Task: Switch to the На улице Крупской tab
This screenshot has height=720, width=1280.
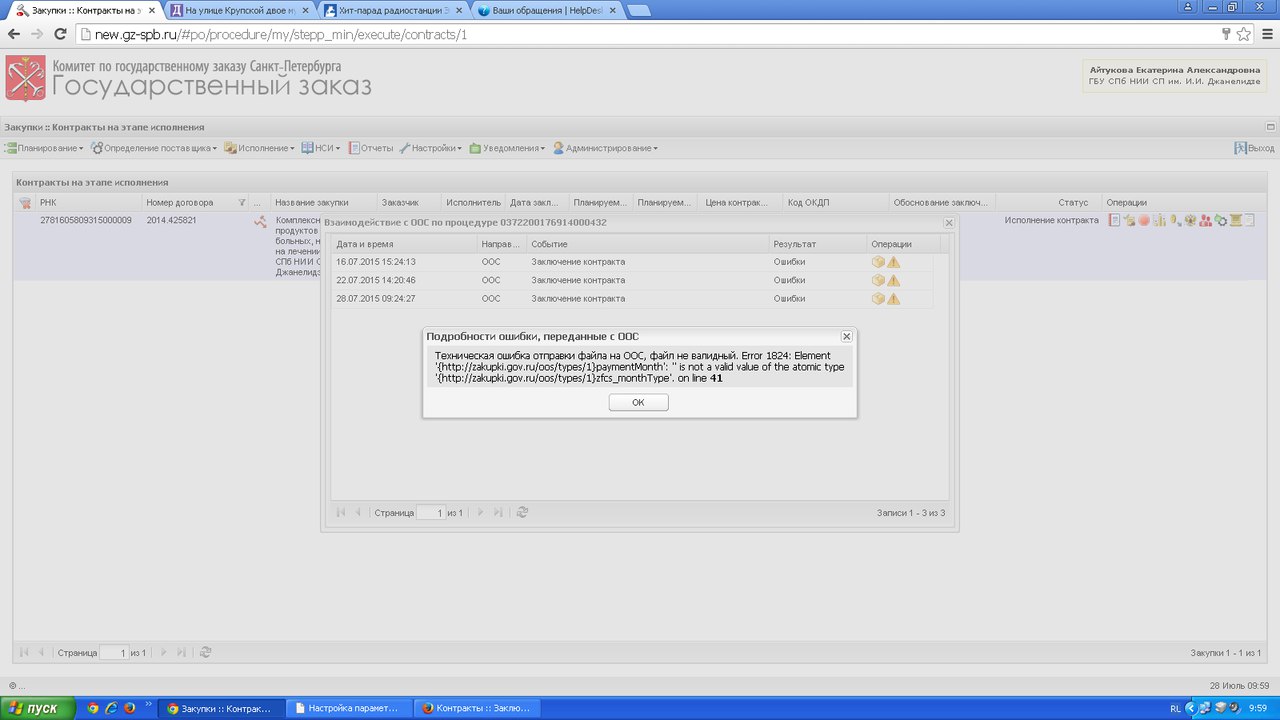Action: tap(240, 10)
